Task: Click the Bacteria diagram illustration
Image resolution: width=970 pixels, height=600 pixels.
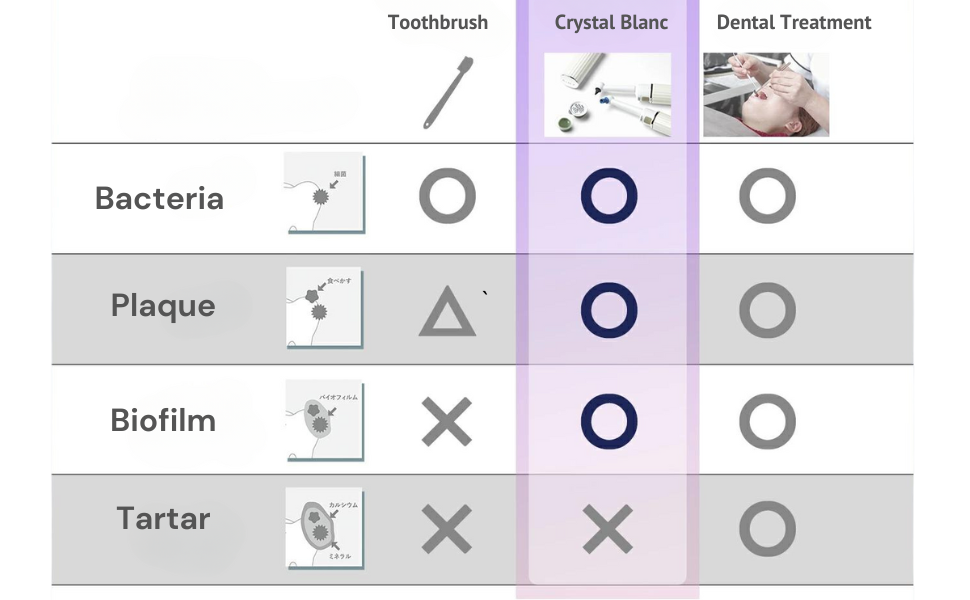Action: tap(324, 193)
